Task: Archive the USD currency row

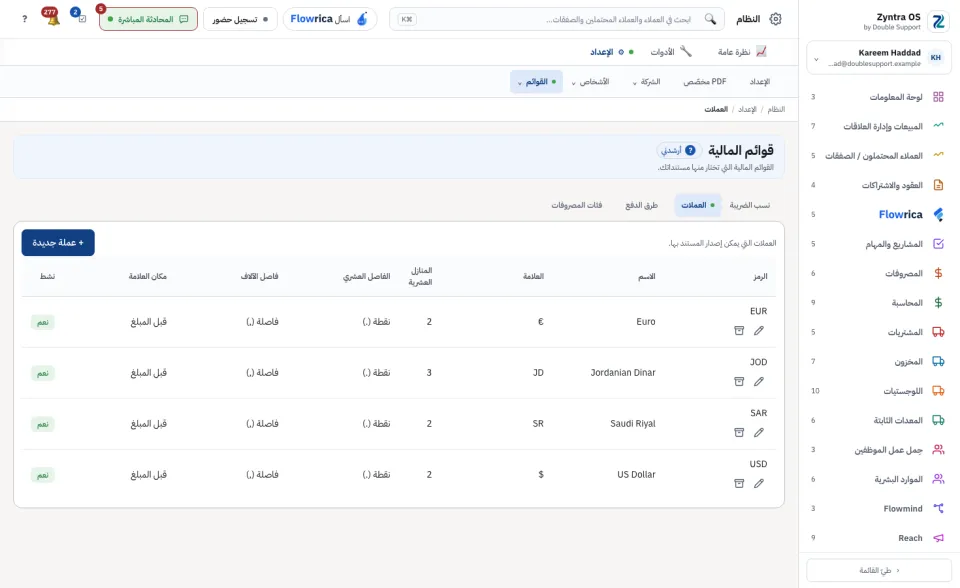Action: [739, 483]
